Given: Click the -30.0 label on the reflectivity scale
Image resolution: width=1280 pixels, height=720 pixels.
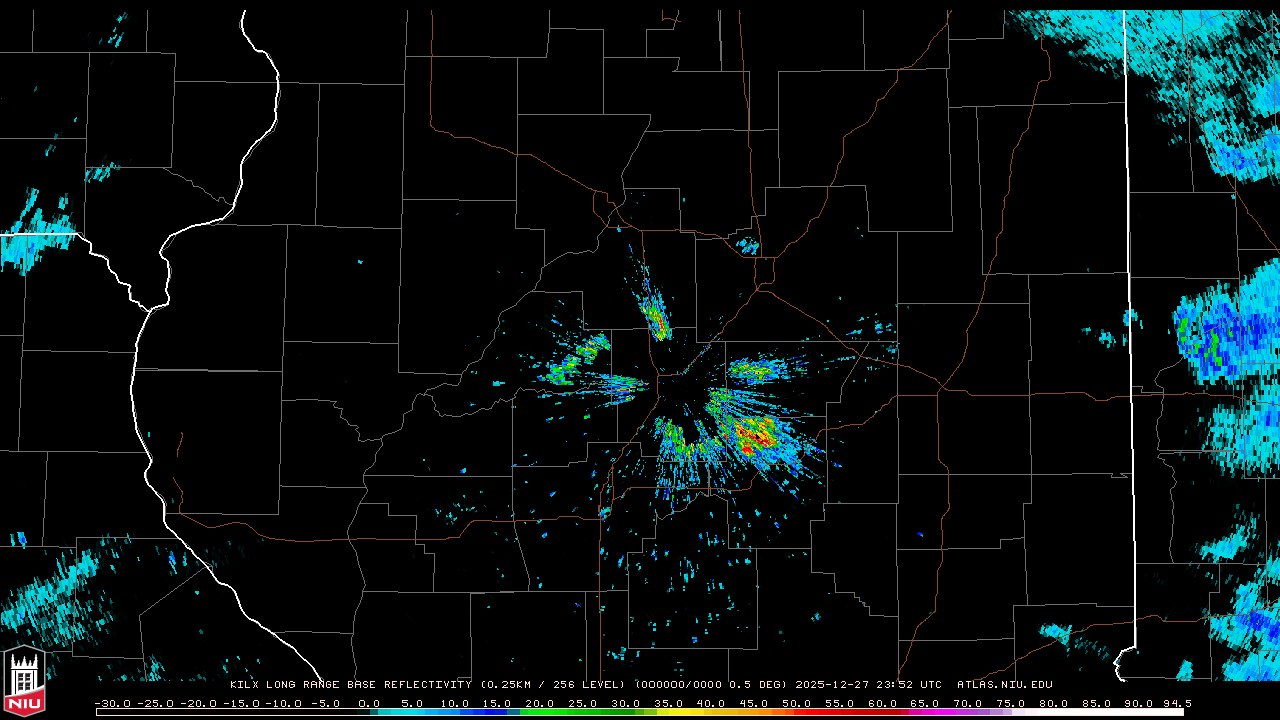Looking at the screenshot, I should (112, 703).
